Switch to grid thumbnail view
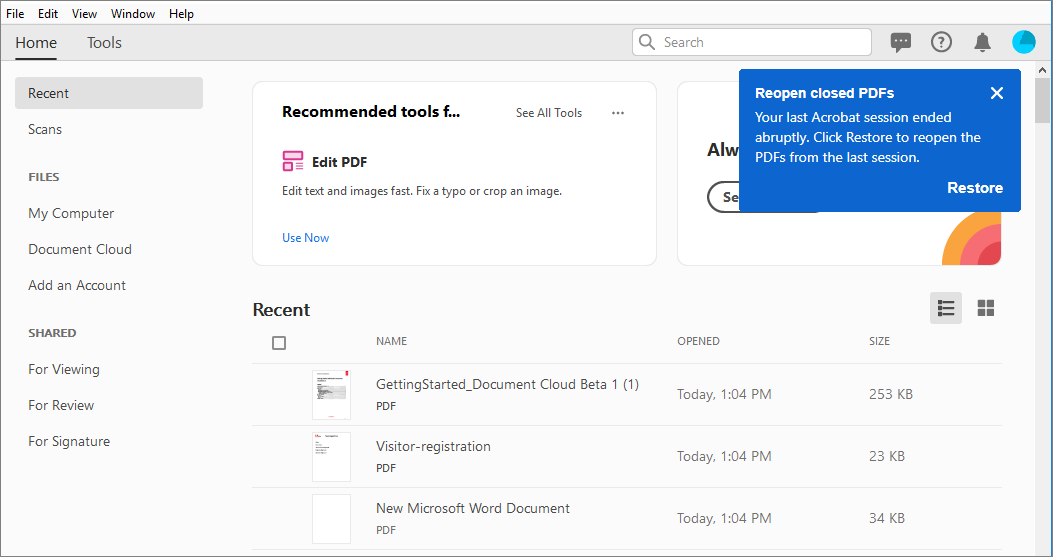Screen dimensions: 1053x557 pos(986,308)
